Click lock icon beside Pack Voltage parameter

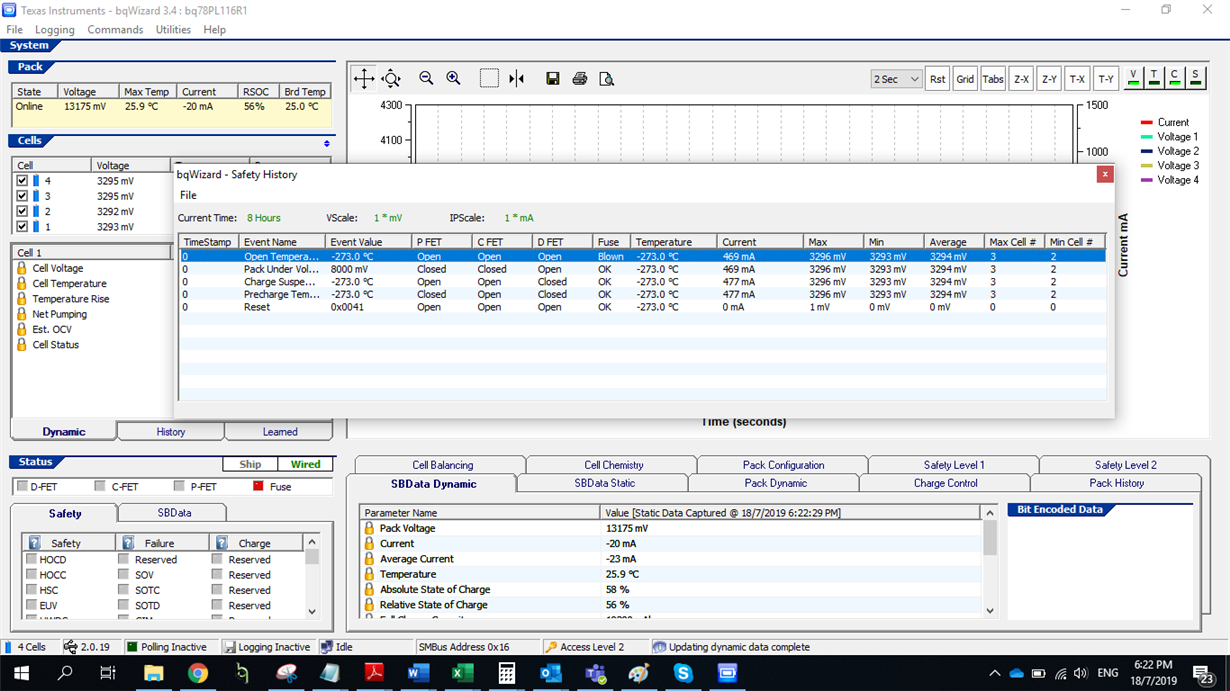pyautogui.click(x=369, y=528)
